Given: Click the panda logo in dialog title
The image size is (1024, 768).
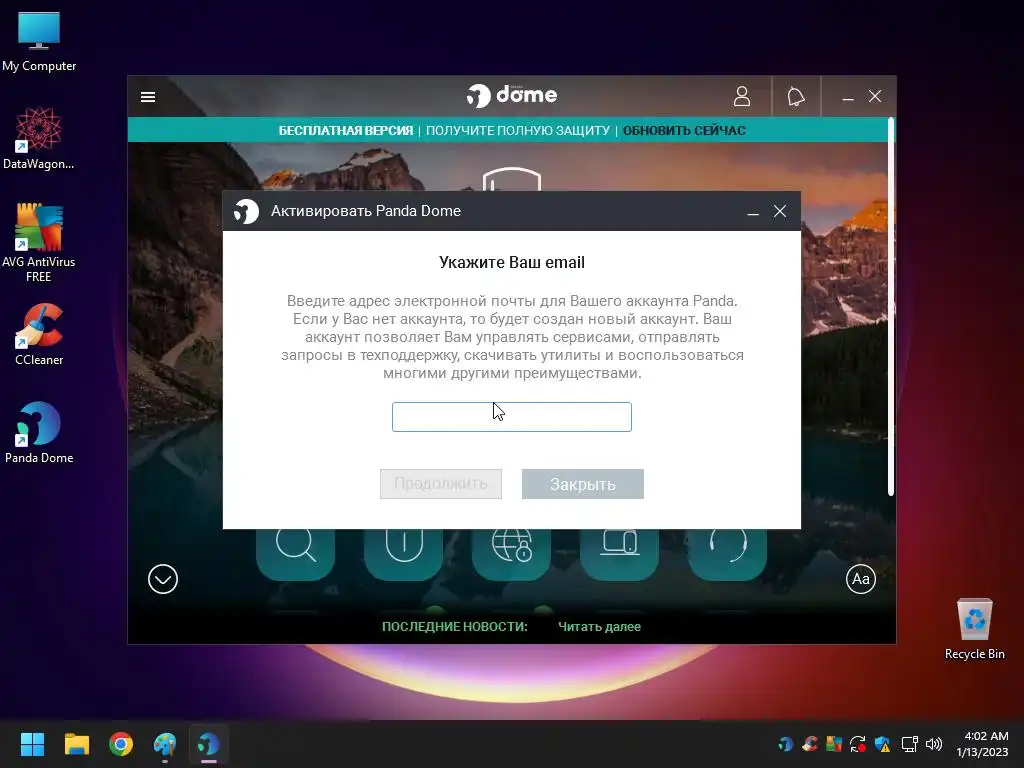Looking at the screenshot, I should pos(247,211).
